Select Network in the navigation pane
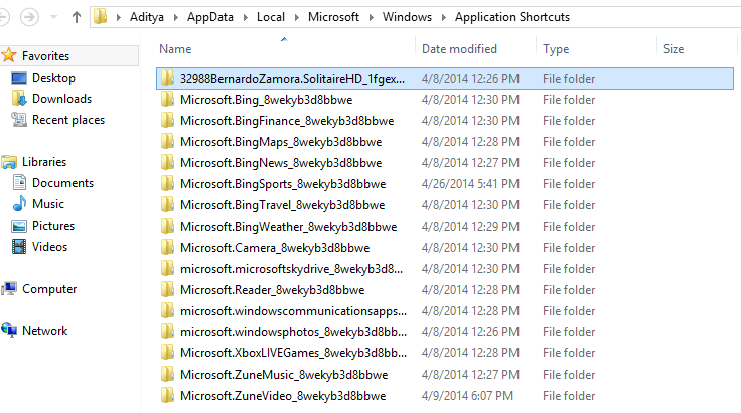This screenshot has height=413, width=741. (44, 331)
